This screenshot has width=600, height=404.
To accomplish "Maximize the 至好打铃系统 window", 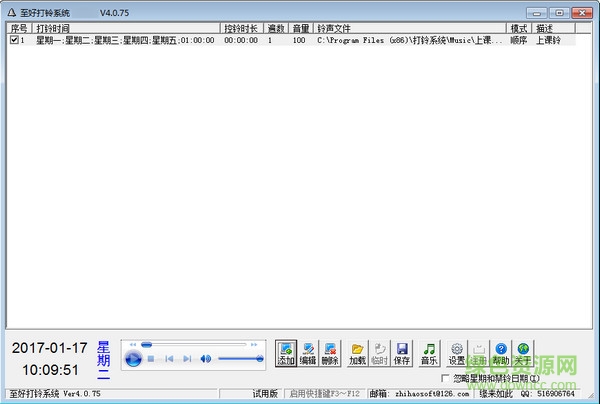I will pos(559,13).
